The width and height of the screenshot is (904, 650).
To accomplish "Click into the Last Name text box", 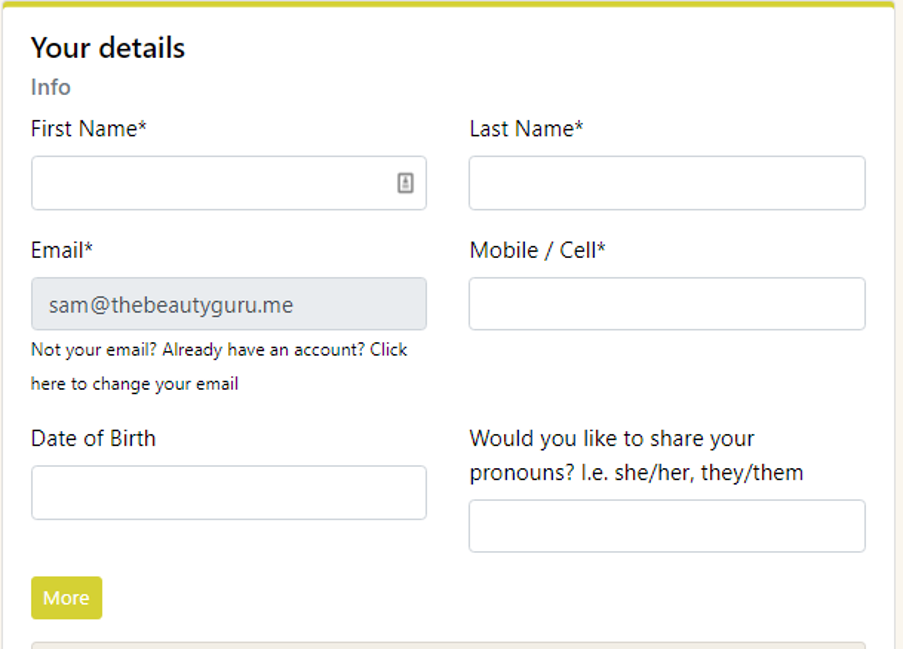I will pos(666,183).
